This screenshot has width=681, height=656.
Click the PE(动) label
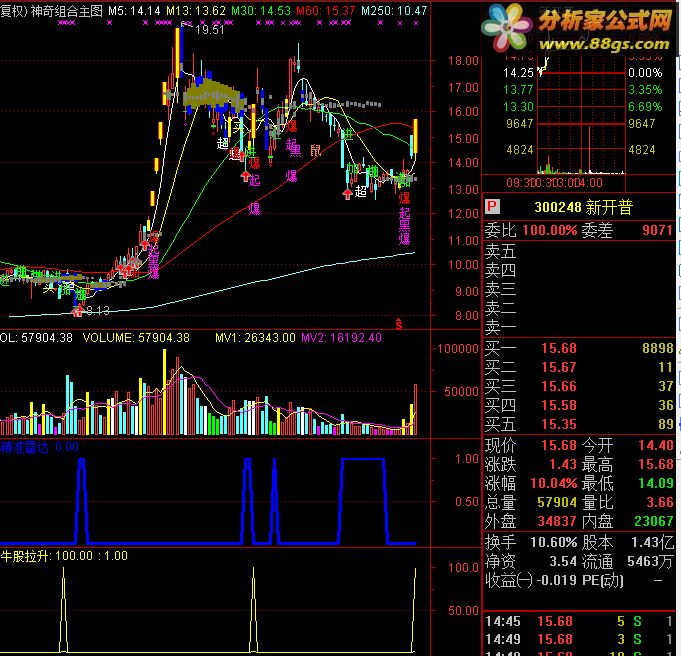point(603,580)
